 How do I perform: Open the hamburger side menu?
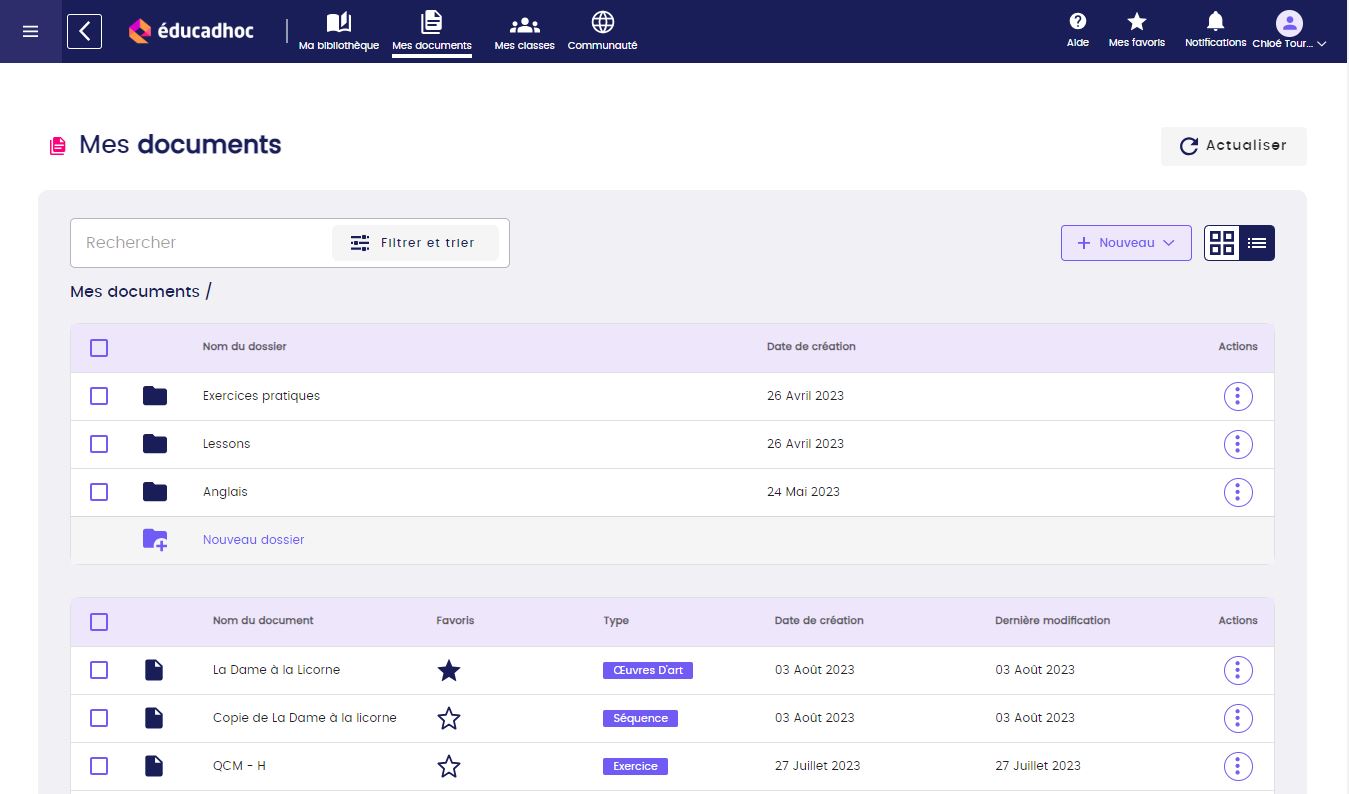pyautogui.click(x=30, y=31)
